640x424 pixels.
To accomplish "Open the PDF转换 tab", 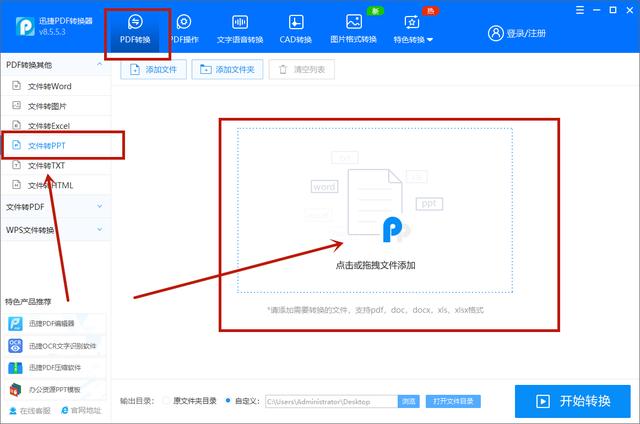I will 135,31.
